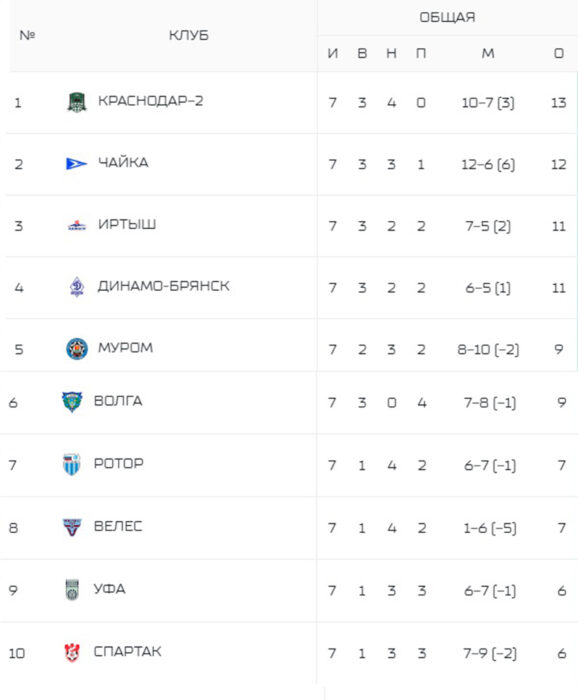578x700 pixels.
Task: Click the Волга shield logo
Action: click(x=72, y=402)
